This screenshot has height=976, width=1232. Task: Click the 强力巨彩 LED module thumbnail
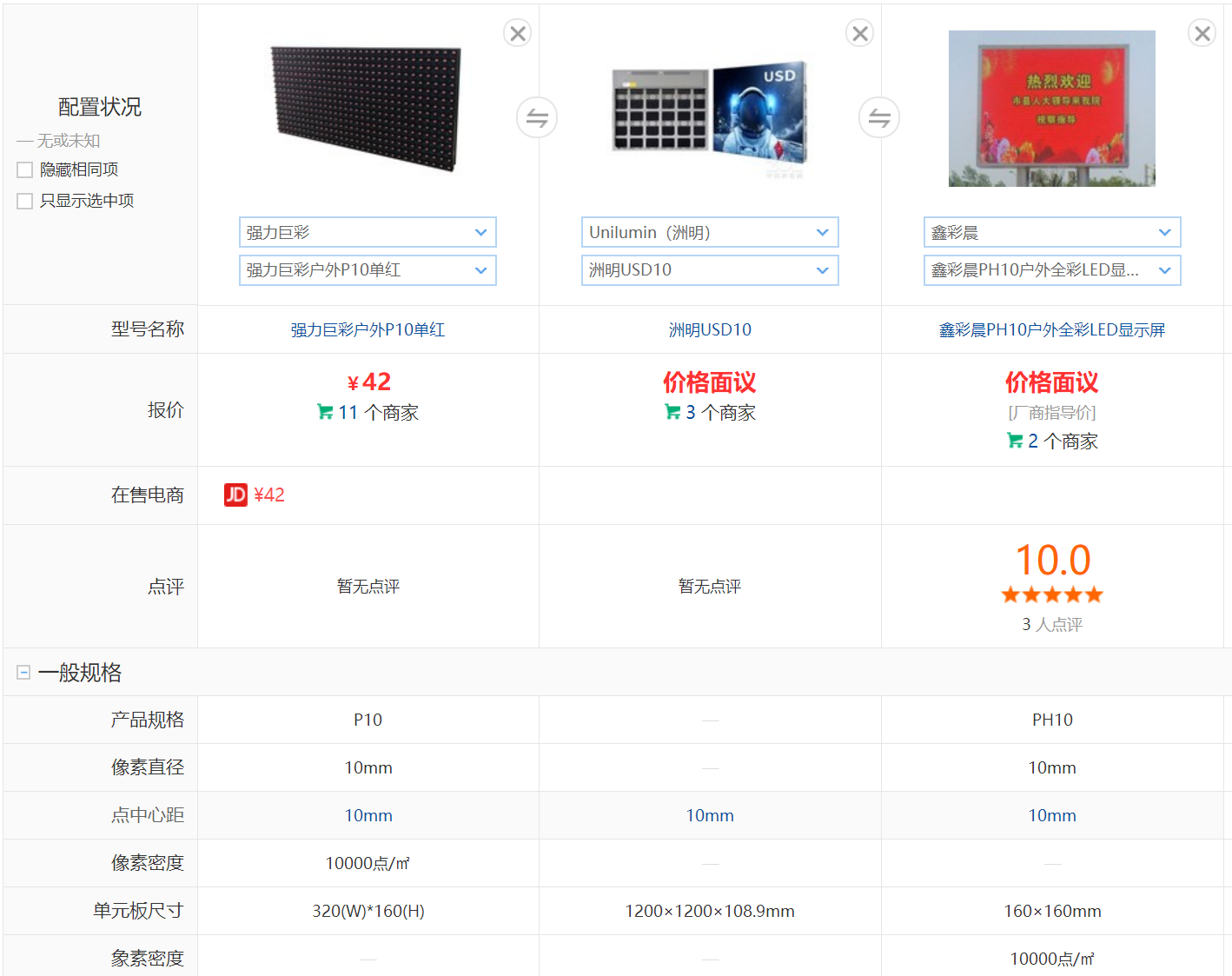[367, 108]
